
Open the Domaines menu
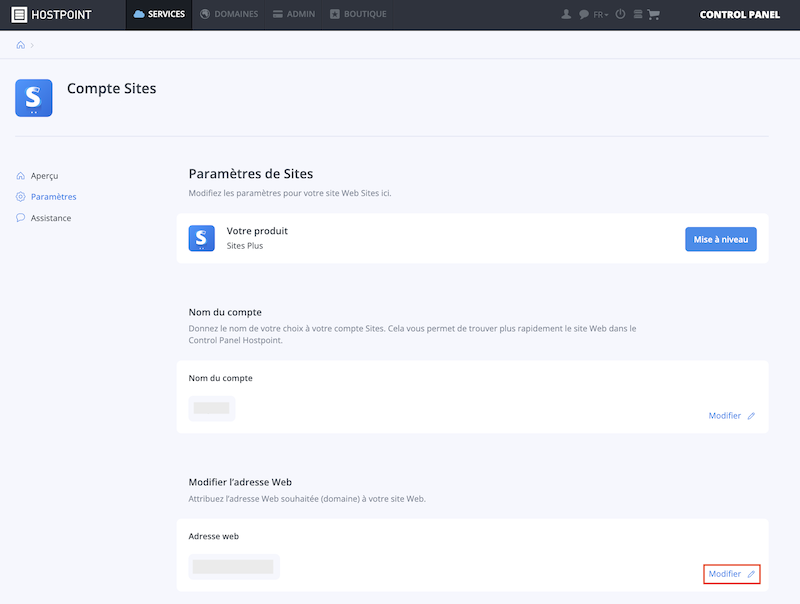pos(229,14)
